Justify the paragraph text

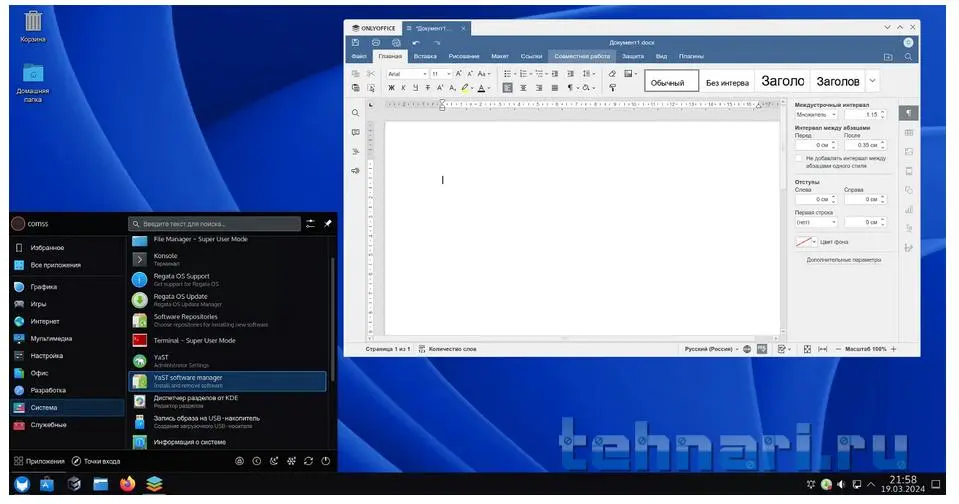[555, 88]
